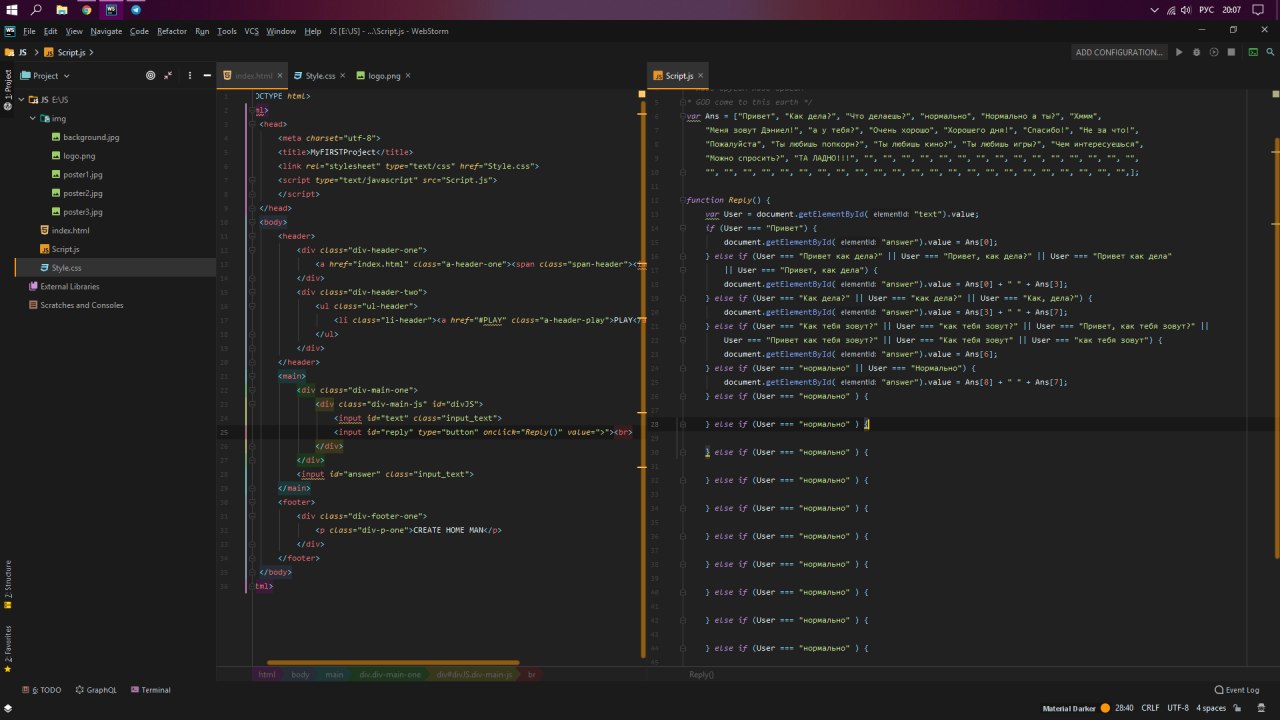Open Windows search from taskbar
Image resolution: width=1280 pixels, height=720 pixels.
tap(37, 9)
